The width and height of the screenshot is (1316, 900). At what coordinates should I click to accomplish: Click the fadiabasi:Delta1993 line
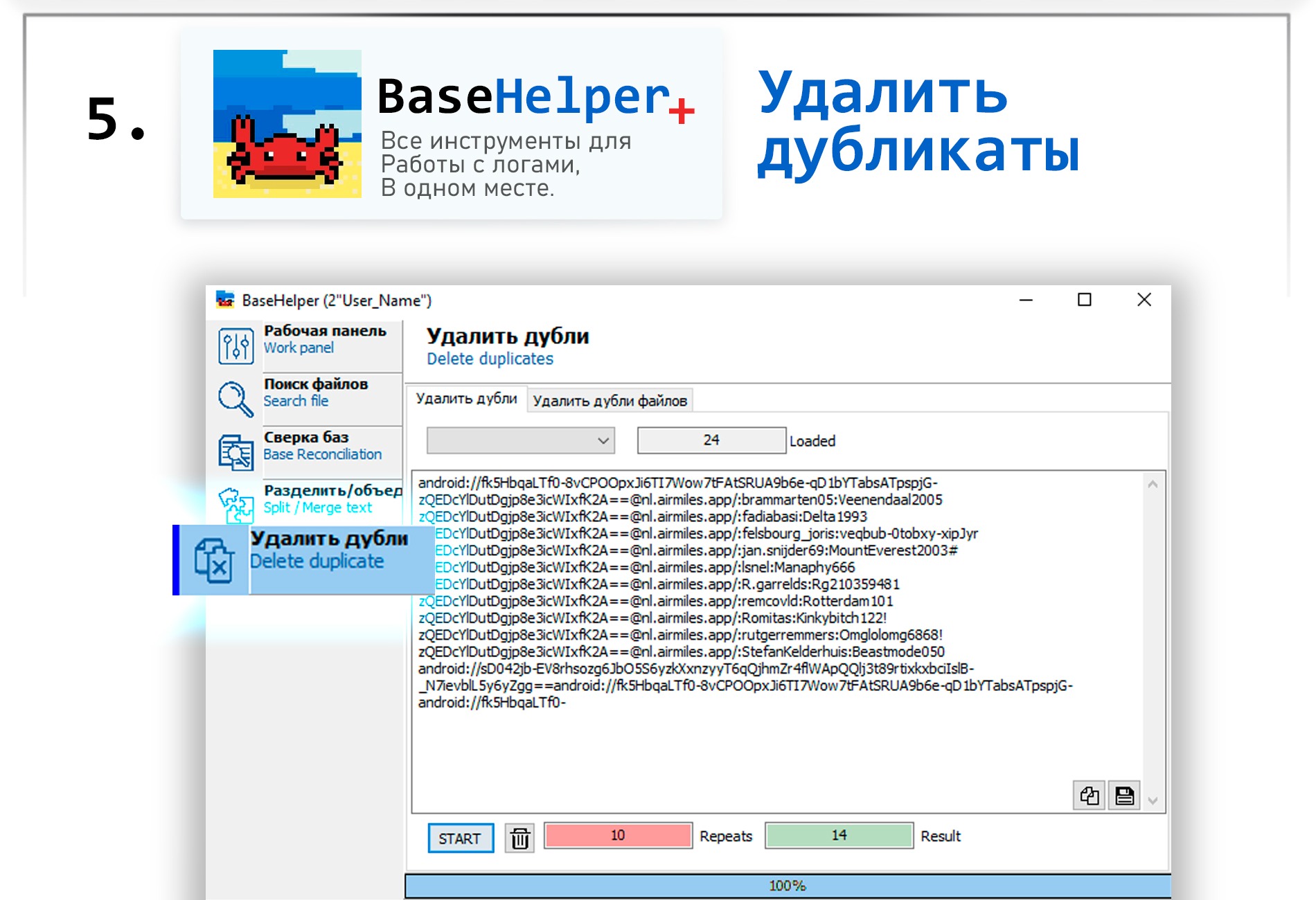coord(643,516)
